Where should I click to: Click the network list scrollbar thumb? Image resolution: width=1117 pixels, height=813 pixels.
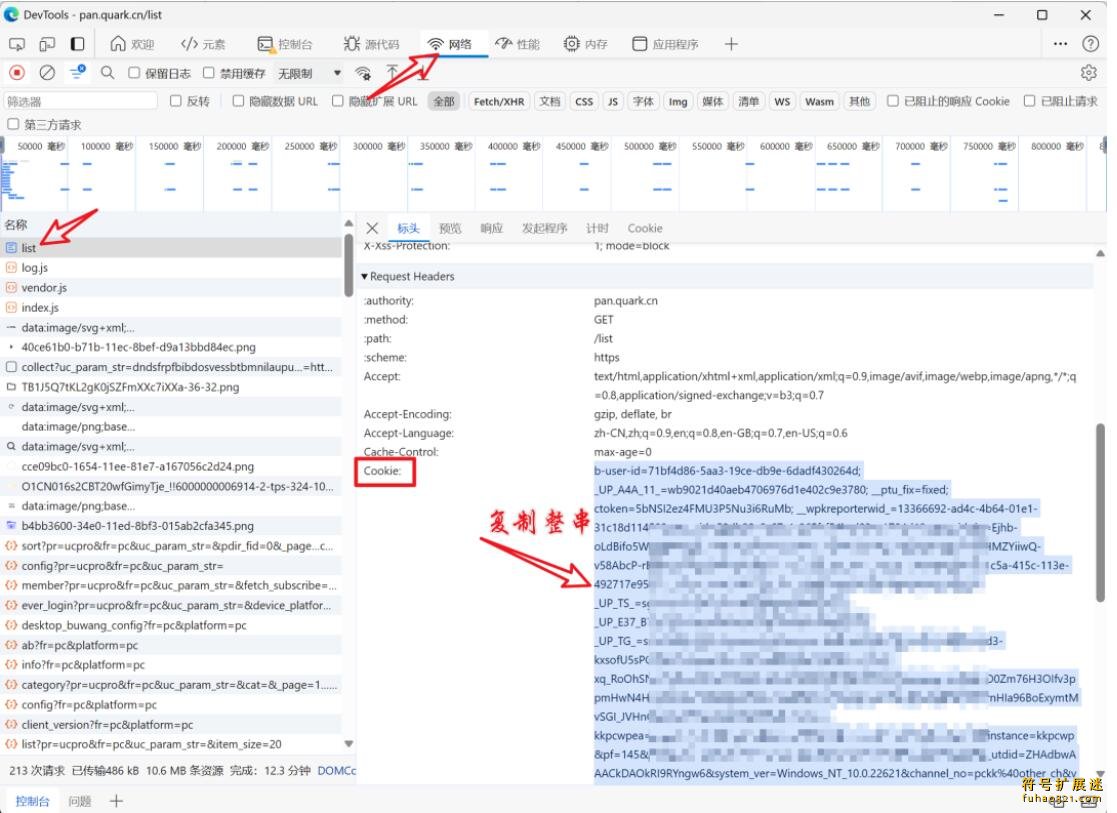pyautogui.click(x=348, y=265)
